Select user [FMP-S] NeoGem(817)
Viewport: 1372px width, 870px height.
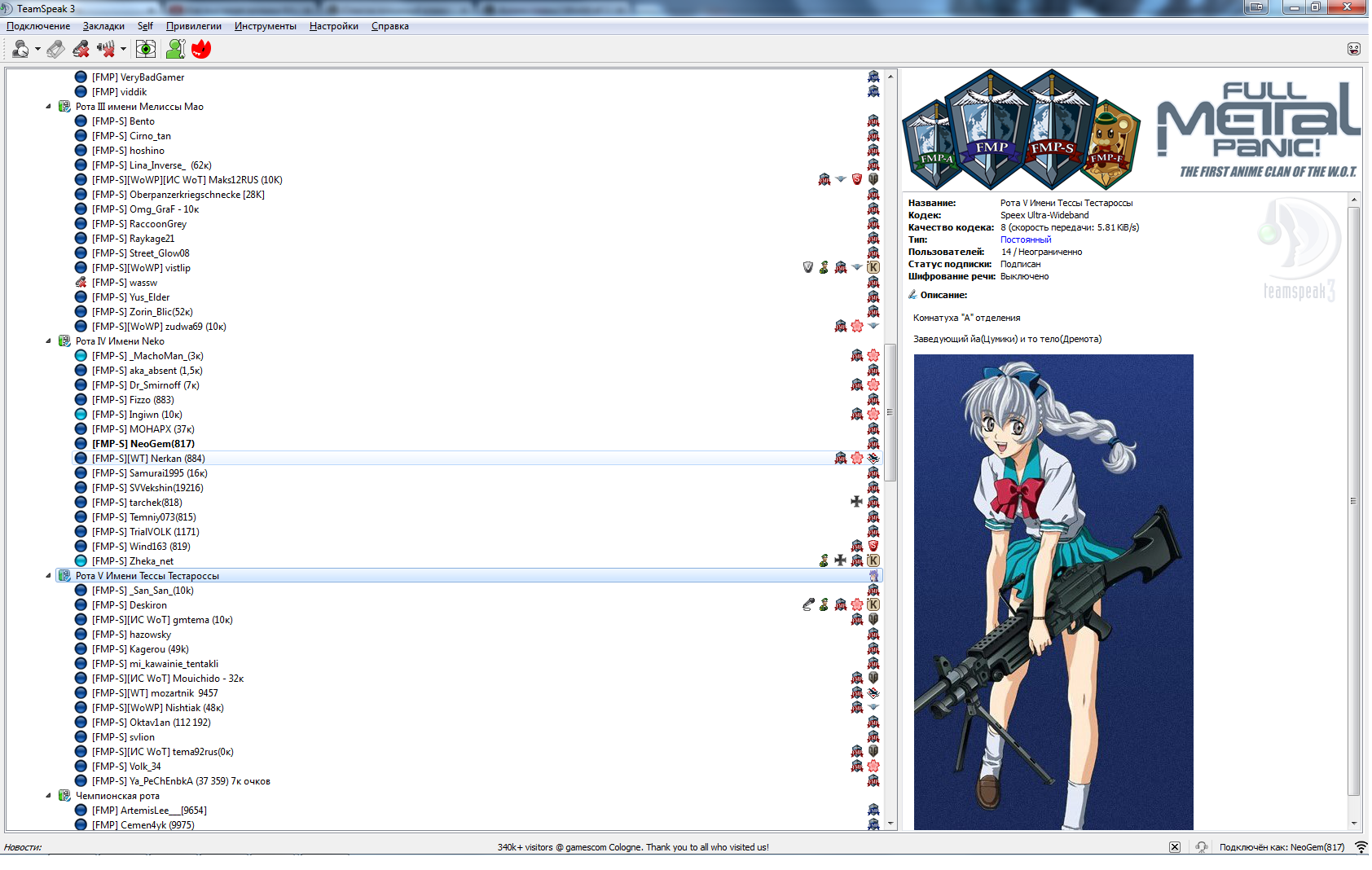pyautogui.click(x=143, y=444)
